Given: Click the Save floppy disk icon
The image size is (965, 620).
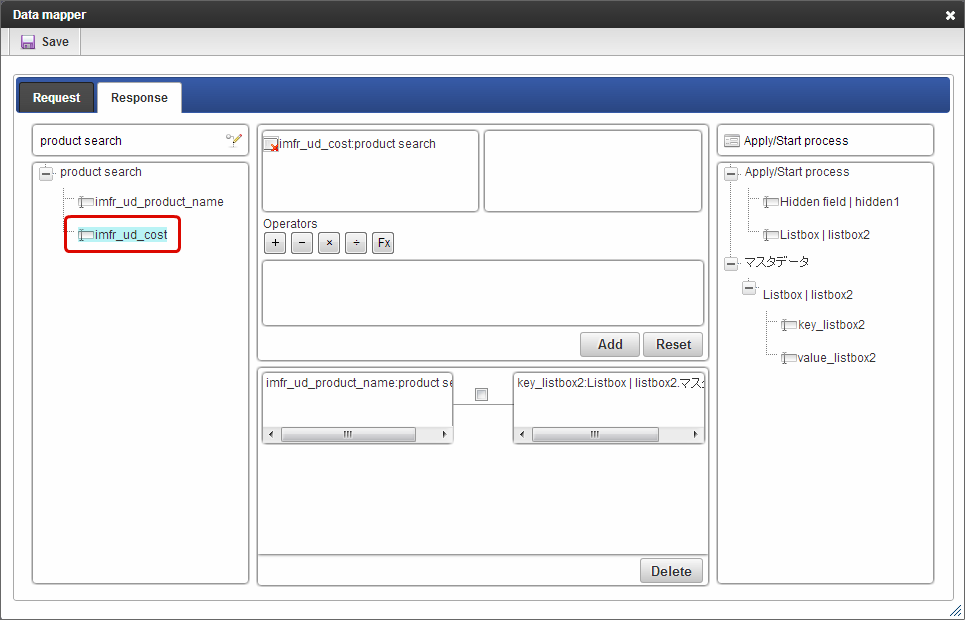Looking at the screenshot, I should tap(28, 42).
